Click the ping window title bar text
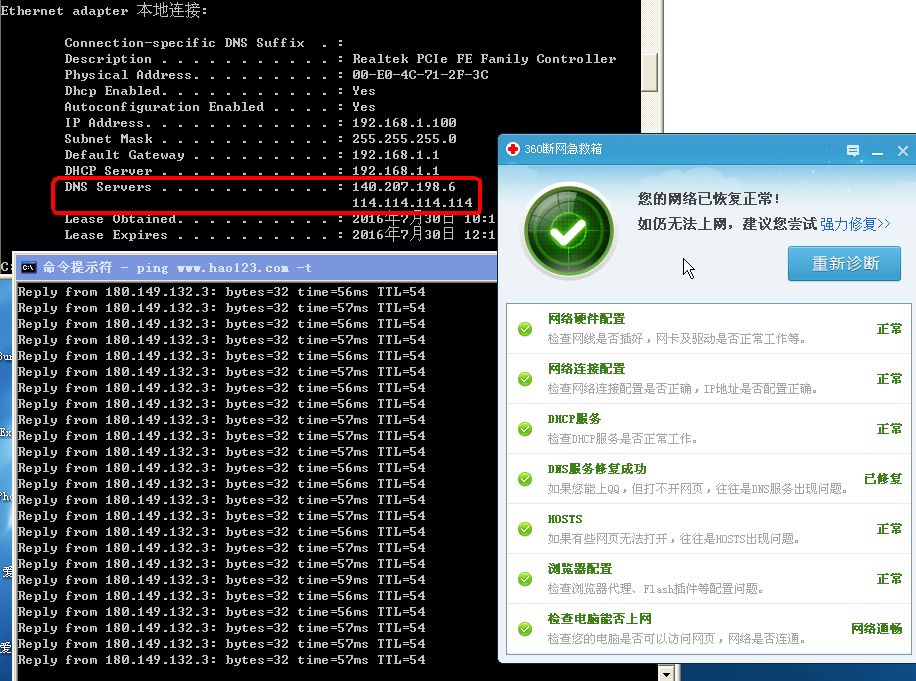The width and height of the screenshot is (916, 681). click(x=177, y=267)
